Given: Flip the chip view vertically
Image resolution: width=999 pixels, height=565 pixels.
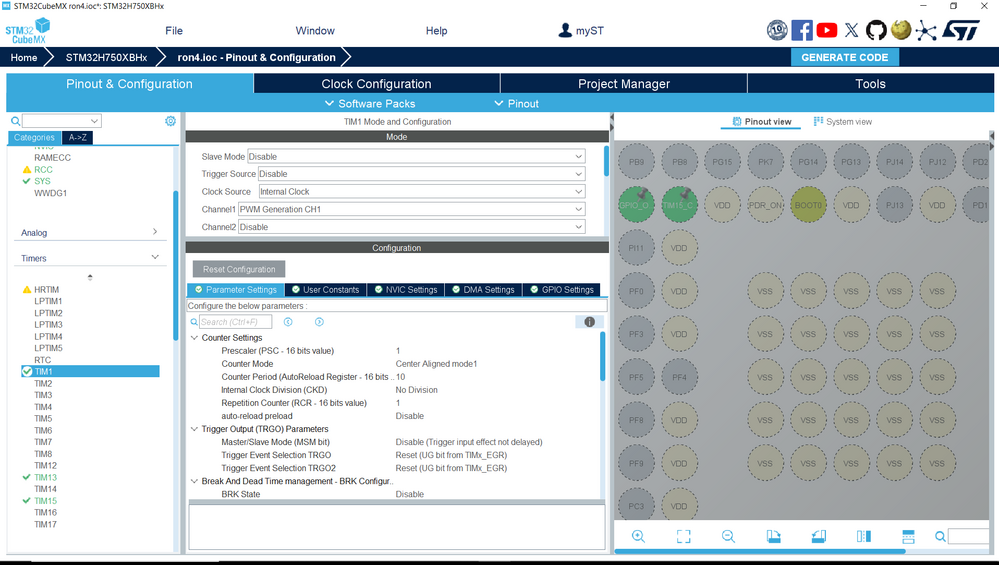Looking at the screenshot, I should pos(908,536).
